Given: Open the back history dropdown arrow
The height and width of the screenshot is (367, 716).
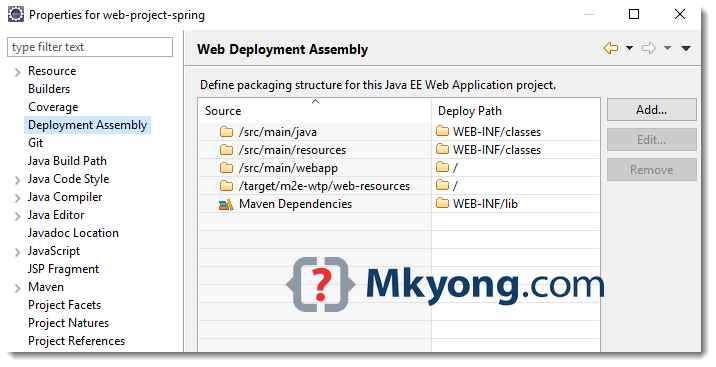Looking at the screenshot, I should [629, 48].
